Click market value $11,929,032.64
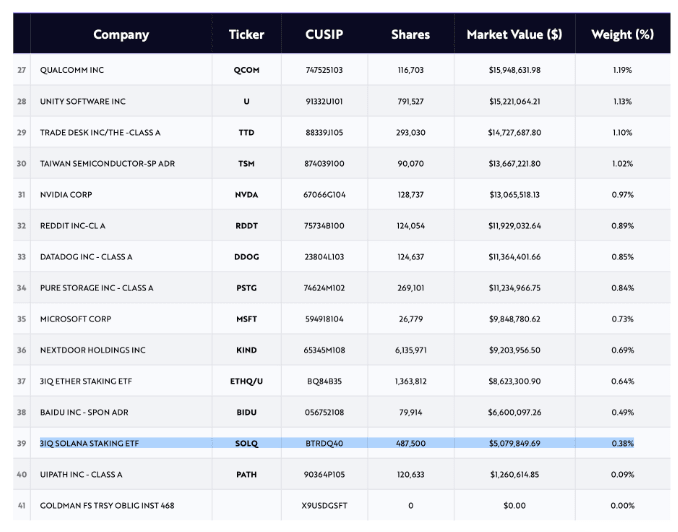 515,226
